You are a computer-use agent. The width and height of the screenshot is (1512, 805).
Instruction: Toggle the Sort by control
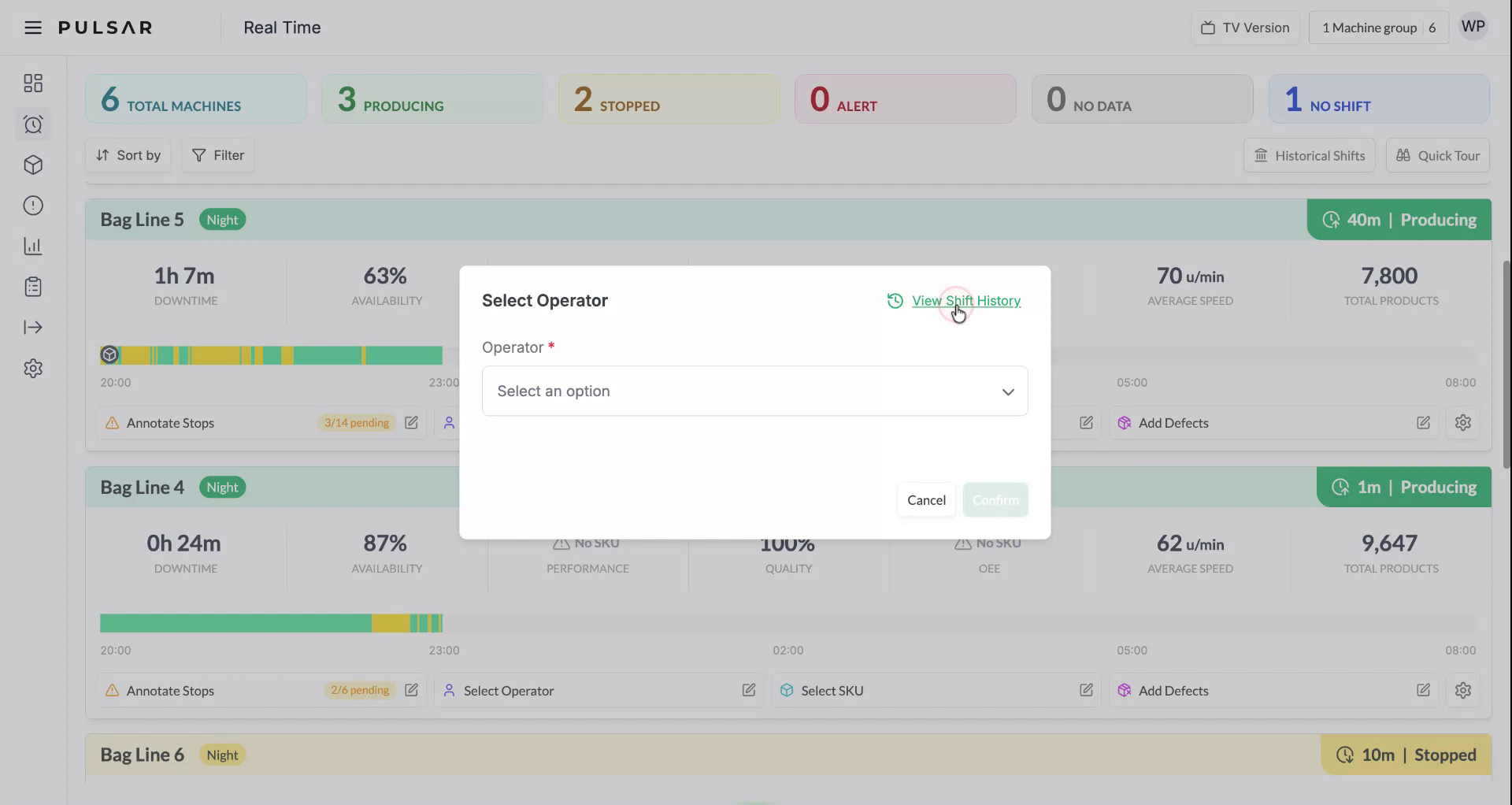tap(128, 155)
